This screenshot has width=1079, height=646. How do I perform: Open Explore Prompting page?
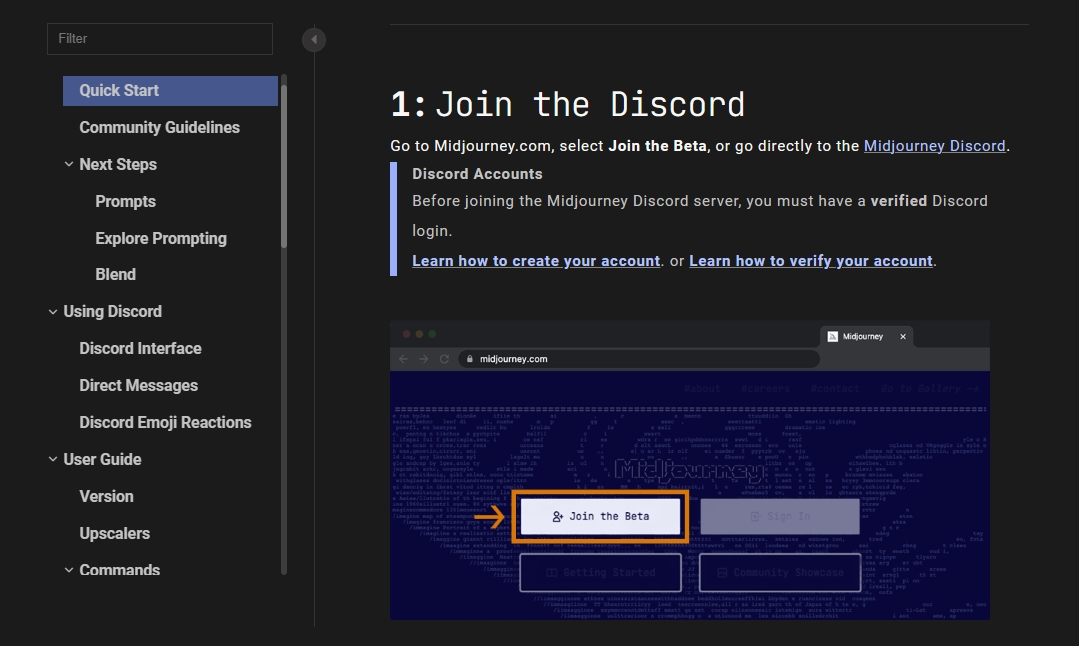coord(161,238)
